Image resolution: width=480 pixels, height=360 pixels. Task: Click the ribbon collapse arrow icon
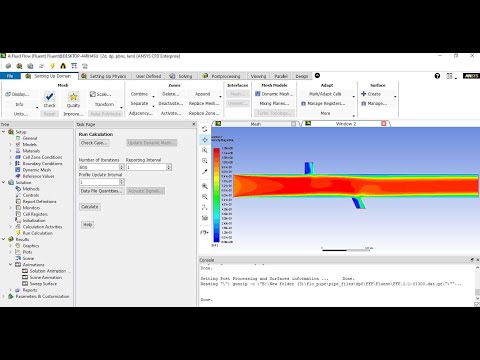click(317, 76)
